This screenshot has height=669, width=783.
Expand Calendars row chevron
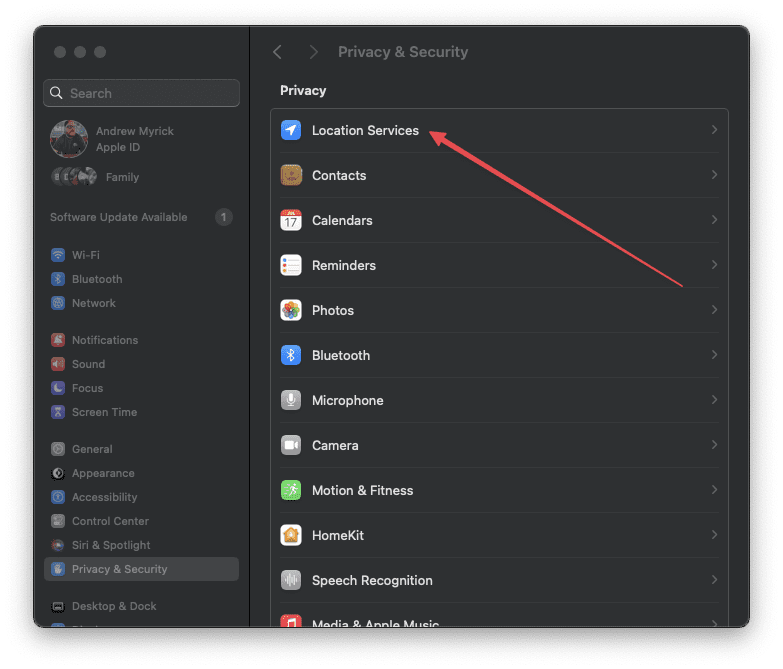(714, 220)
